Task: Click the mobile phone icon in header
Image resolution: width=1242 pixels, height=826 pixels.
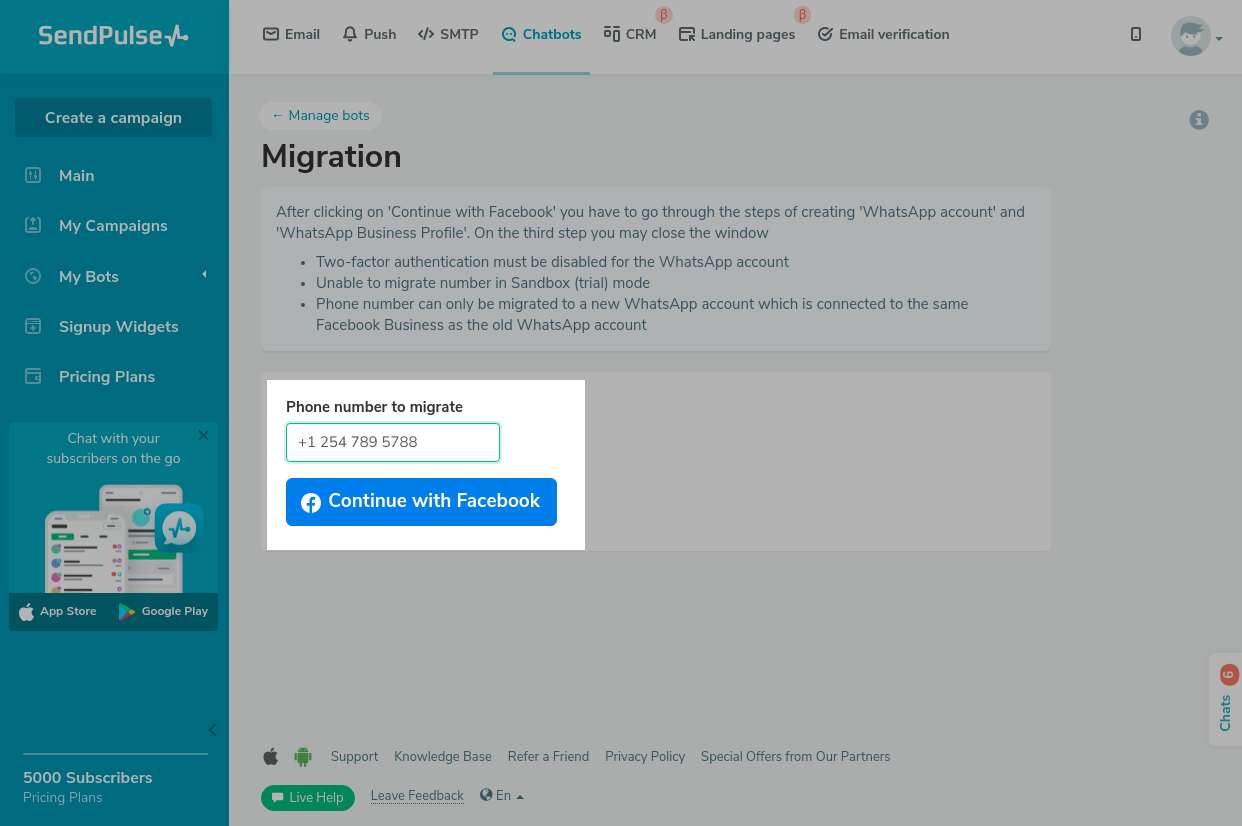Action: click(x=1136, y=34)
